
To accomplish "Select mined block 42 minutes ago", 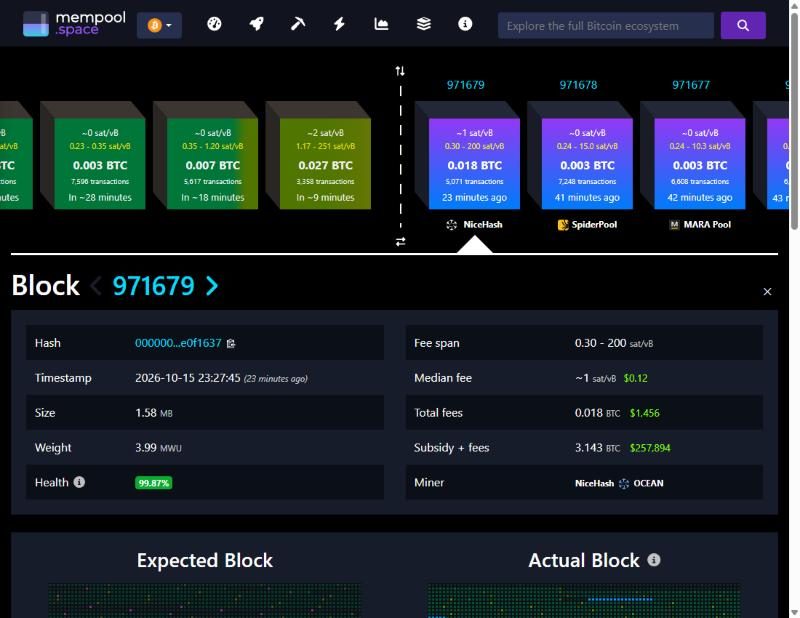I will (x=700, y=164).
